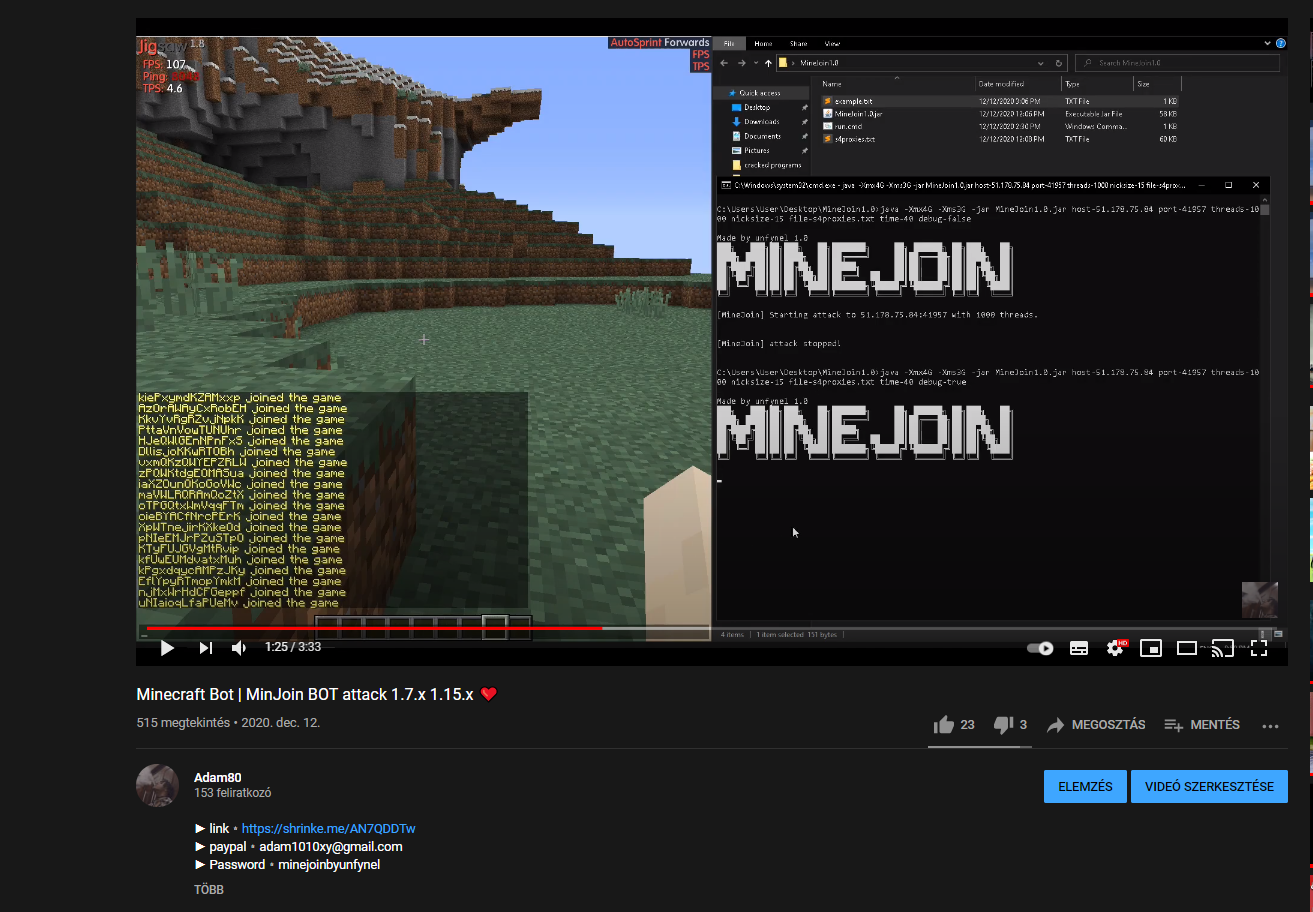Click Explorer's back arrow
The width and height of the screenshot is (1313, 912).
tap(724, 63)
